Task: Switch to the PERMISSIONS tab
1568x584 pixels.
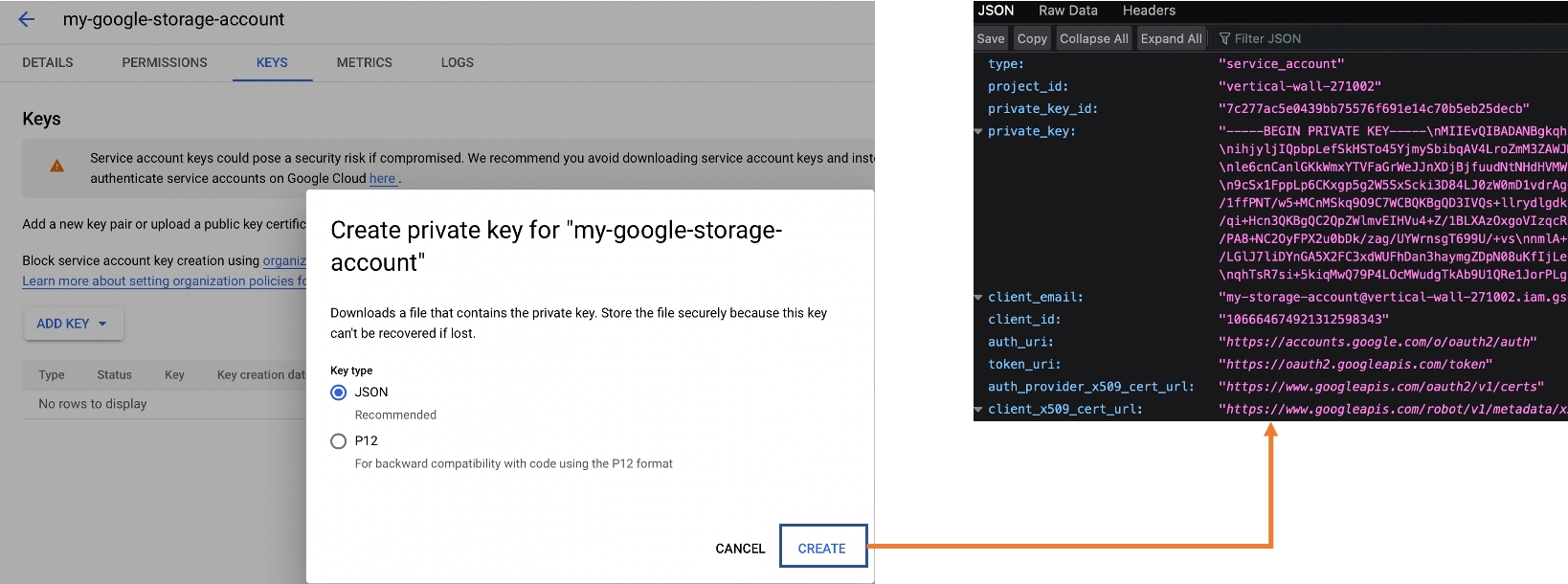Action: pyautogui.click(x=164, y=62)
